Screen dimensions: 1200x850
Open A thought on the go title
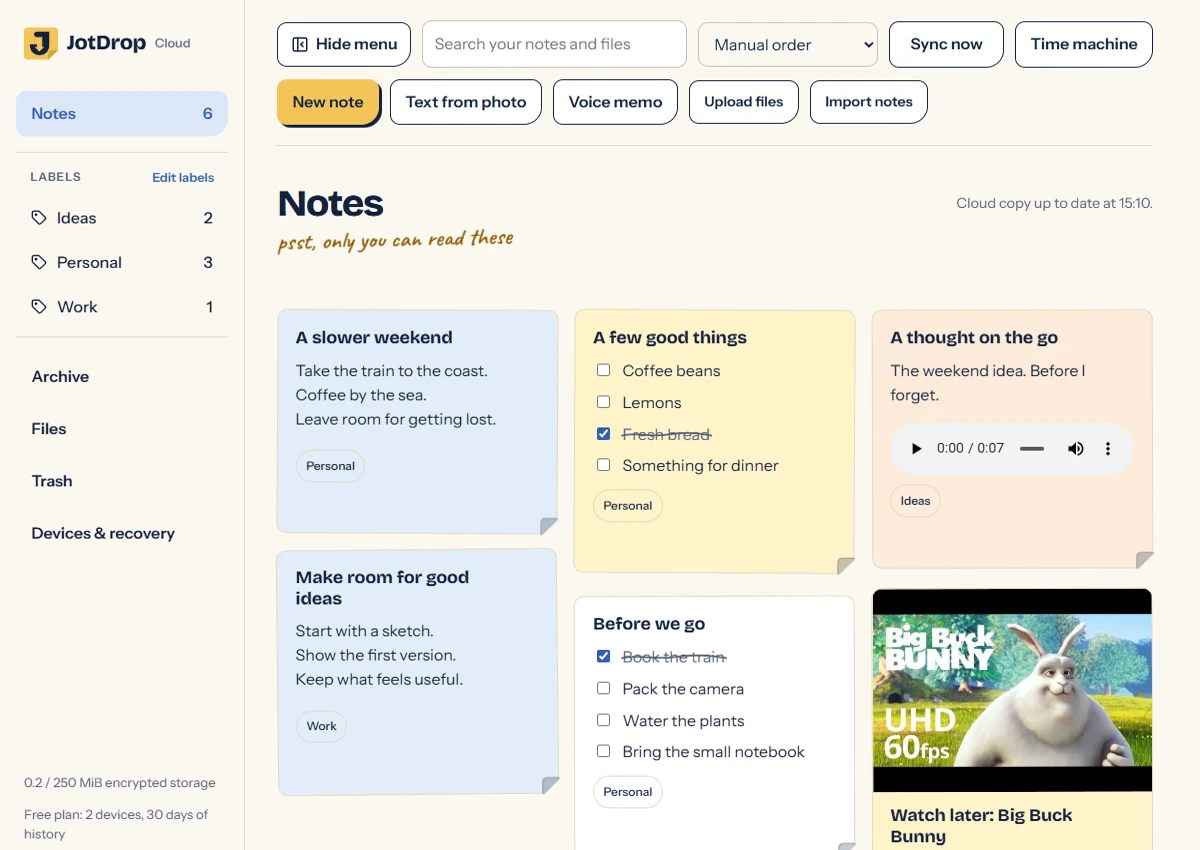pos(974,338)
